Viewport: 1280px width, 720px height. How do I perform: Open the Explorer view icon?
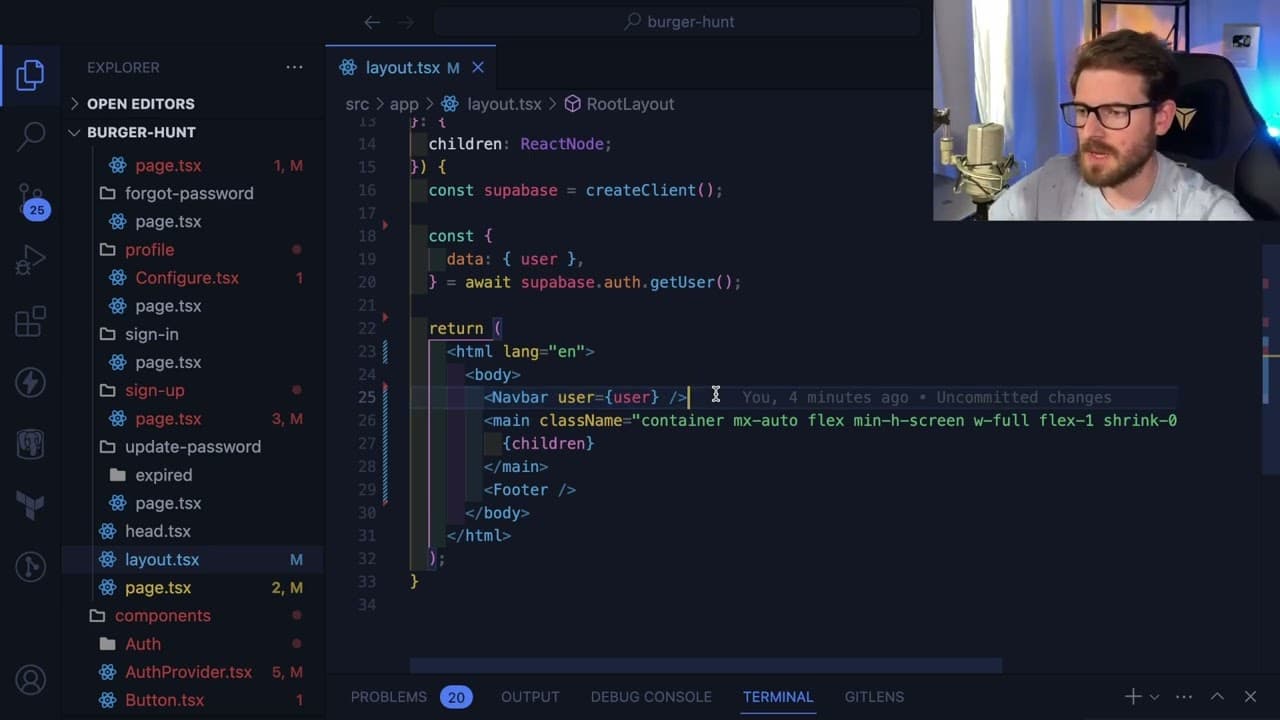click(x=30, y=75)
